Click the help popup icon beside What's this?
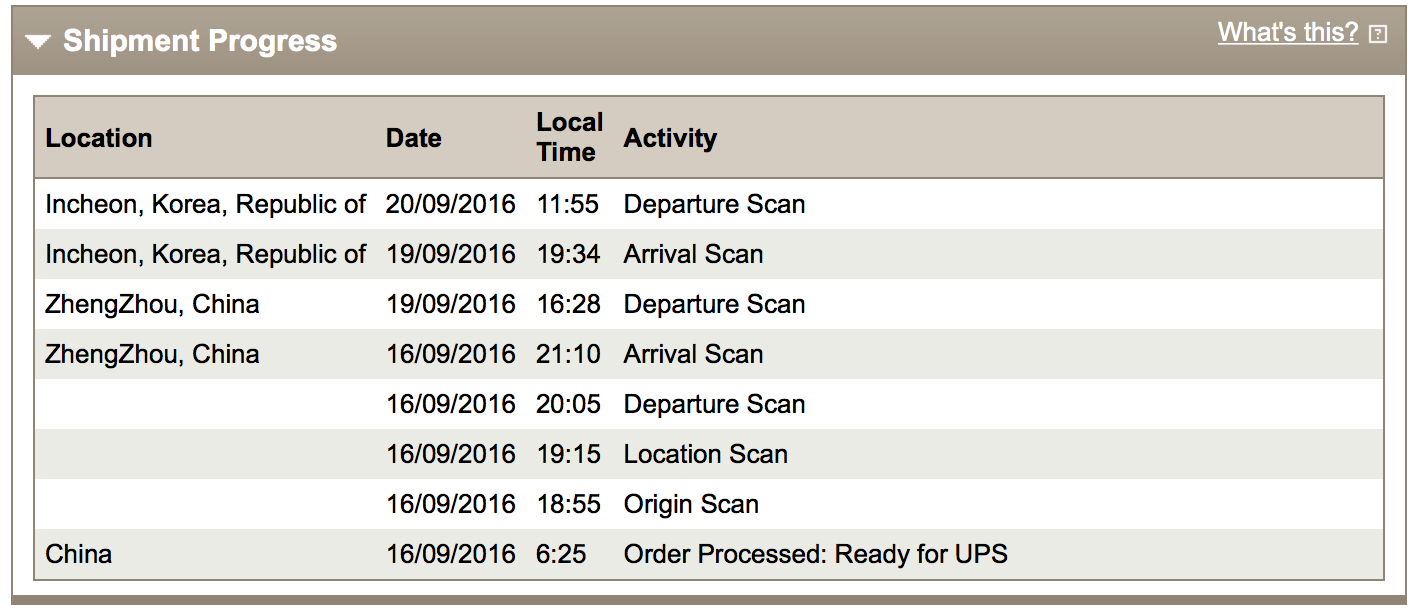1427x615 pixels. pyautogui.click(x=1378, y=35)
